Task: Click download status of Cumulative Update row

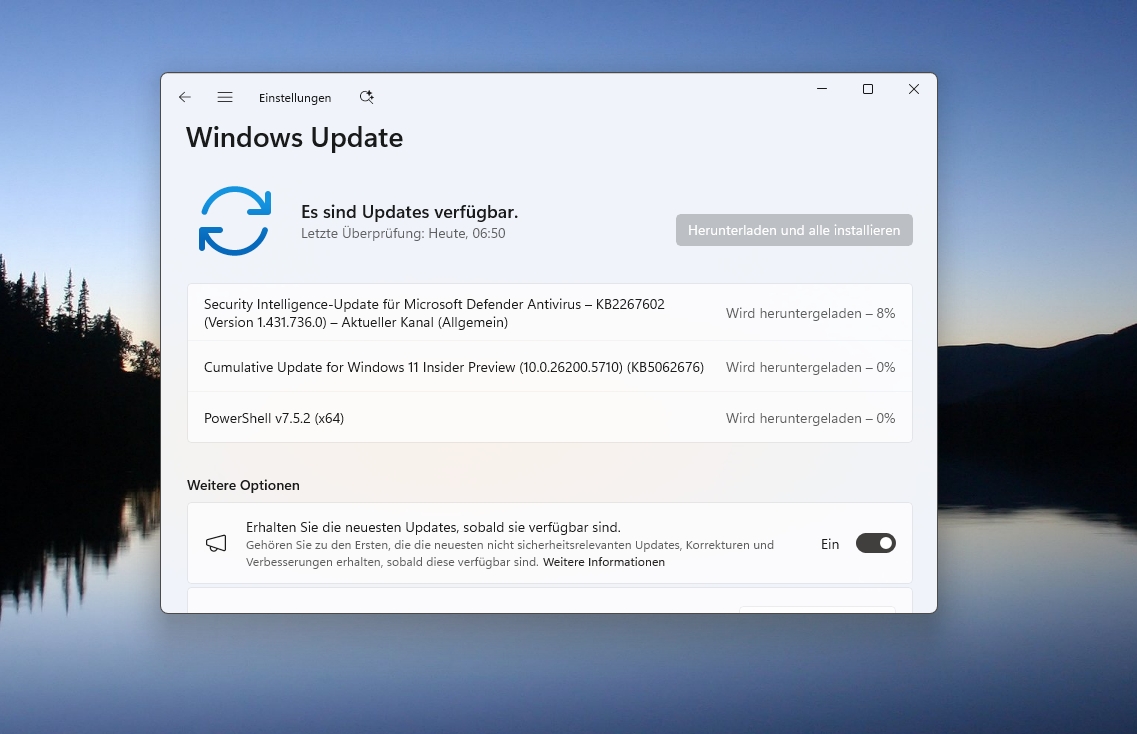Action: point(810,367)
